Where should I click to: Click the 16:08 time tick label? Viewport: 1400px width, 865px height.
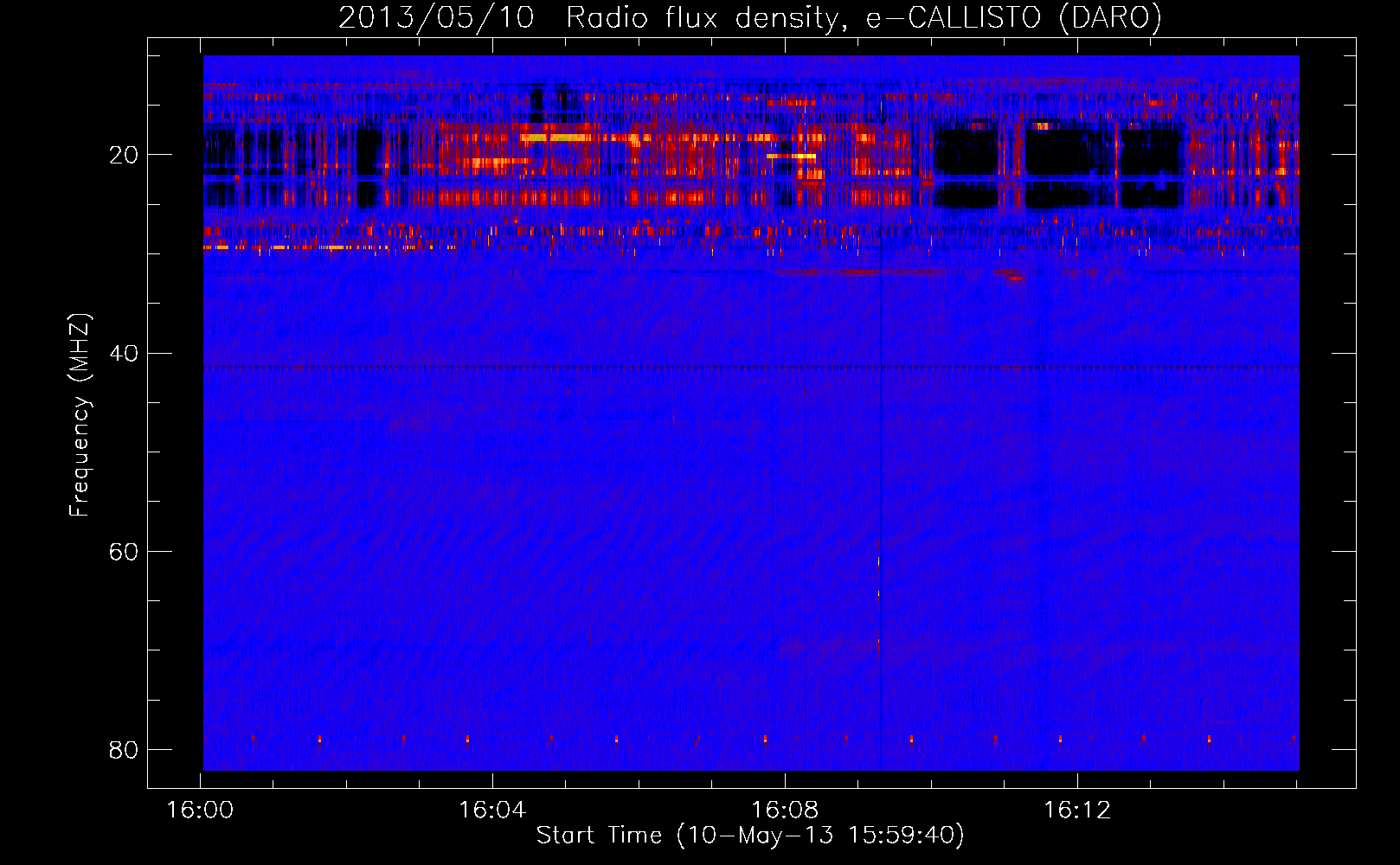click(x=785, y=810)
